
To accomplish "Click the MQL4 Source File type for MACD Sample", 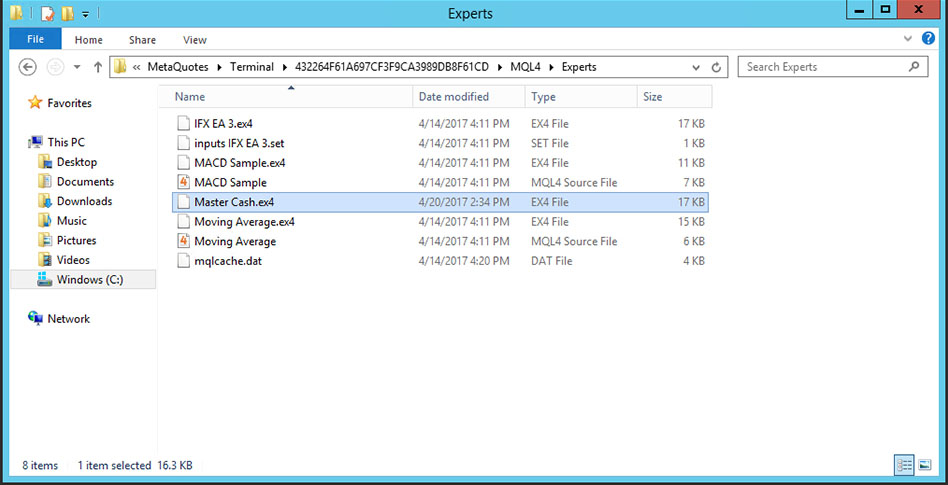I will (574, 183).
